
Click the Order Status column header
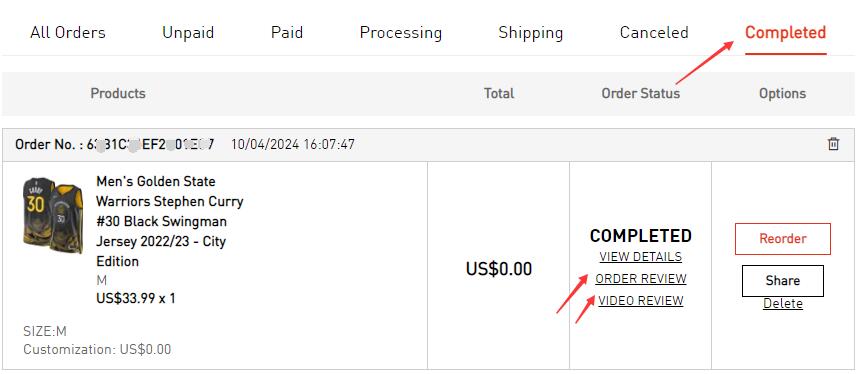pyautogui.click(x=640, y=93)
